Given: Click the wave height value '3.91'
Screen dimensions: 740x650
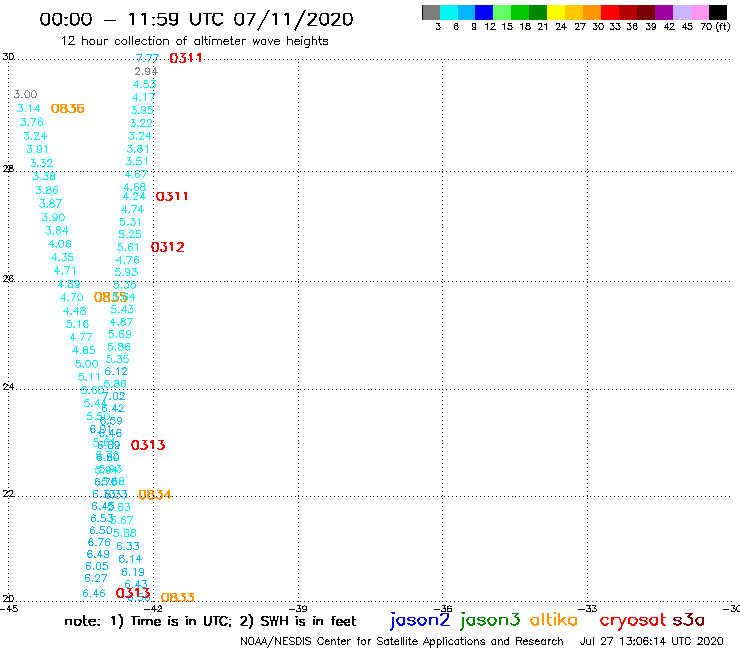Looking at the screenshot, I should tap(37, 149).
